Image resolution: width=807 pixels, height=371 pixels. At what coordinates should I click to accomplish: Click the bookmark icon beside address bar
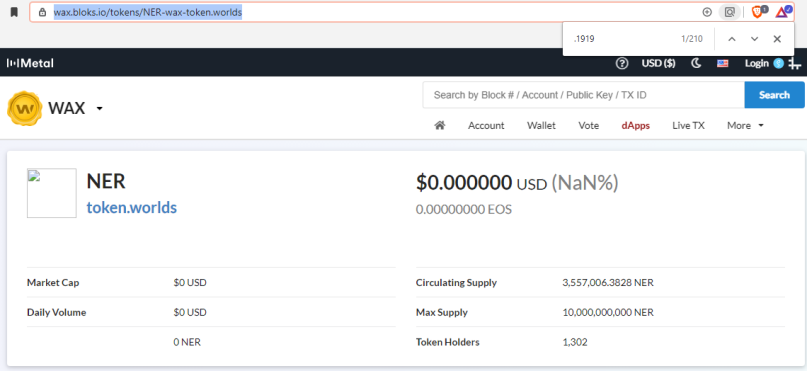point(14,12)
